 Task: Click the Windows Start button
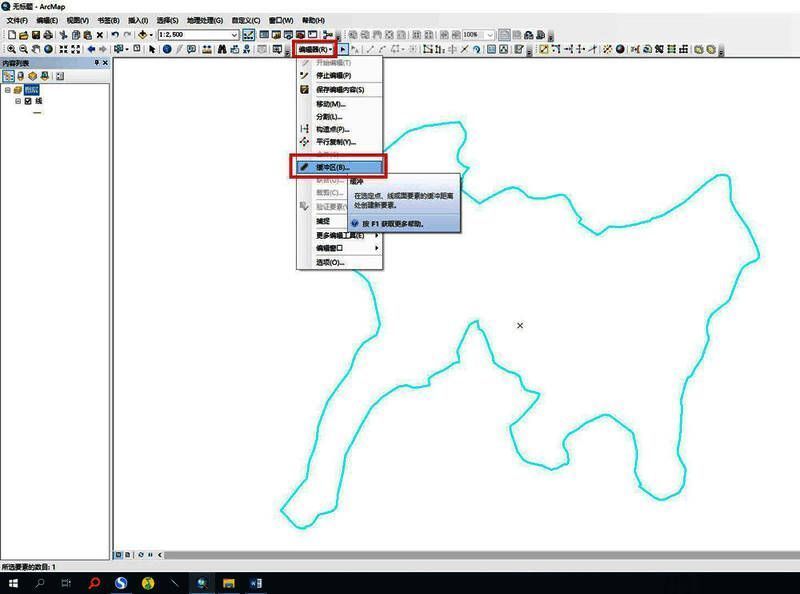[12, 583]
